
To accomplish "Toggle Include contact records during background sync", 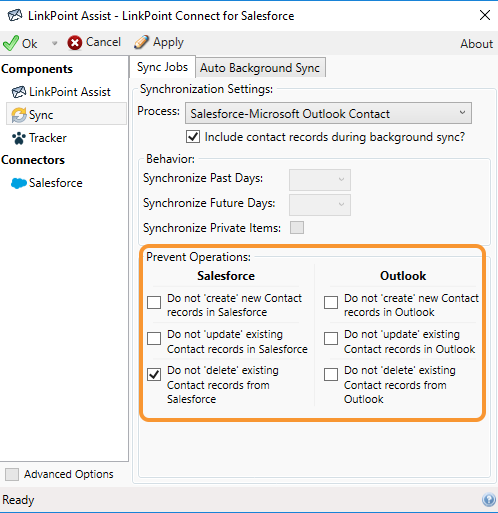I will [x=193, y=137].
